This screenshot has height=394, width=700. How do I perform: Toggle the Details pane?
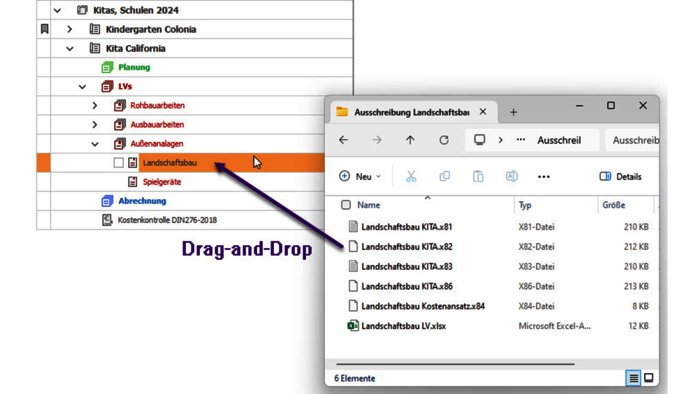coord(621,177)
